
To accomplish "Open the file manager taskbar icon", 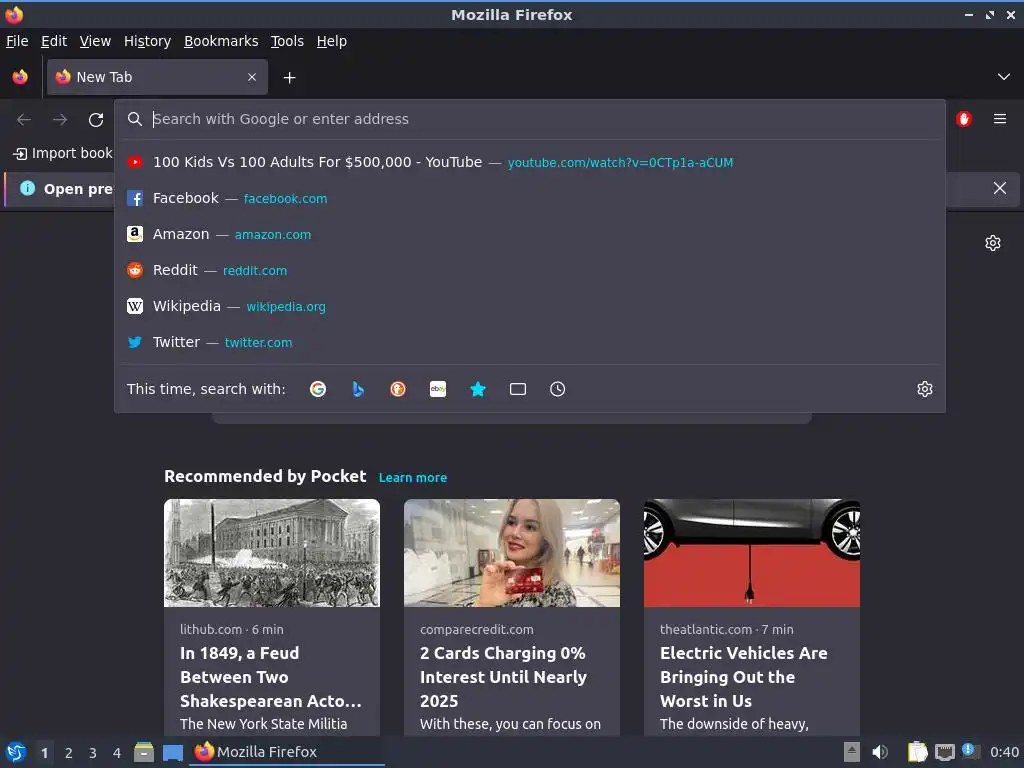I will coord(144,752).
